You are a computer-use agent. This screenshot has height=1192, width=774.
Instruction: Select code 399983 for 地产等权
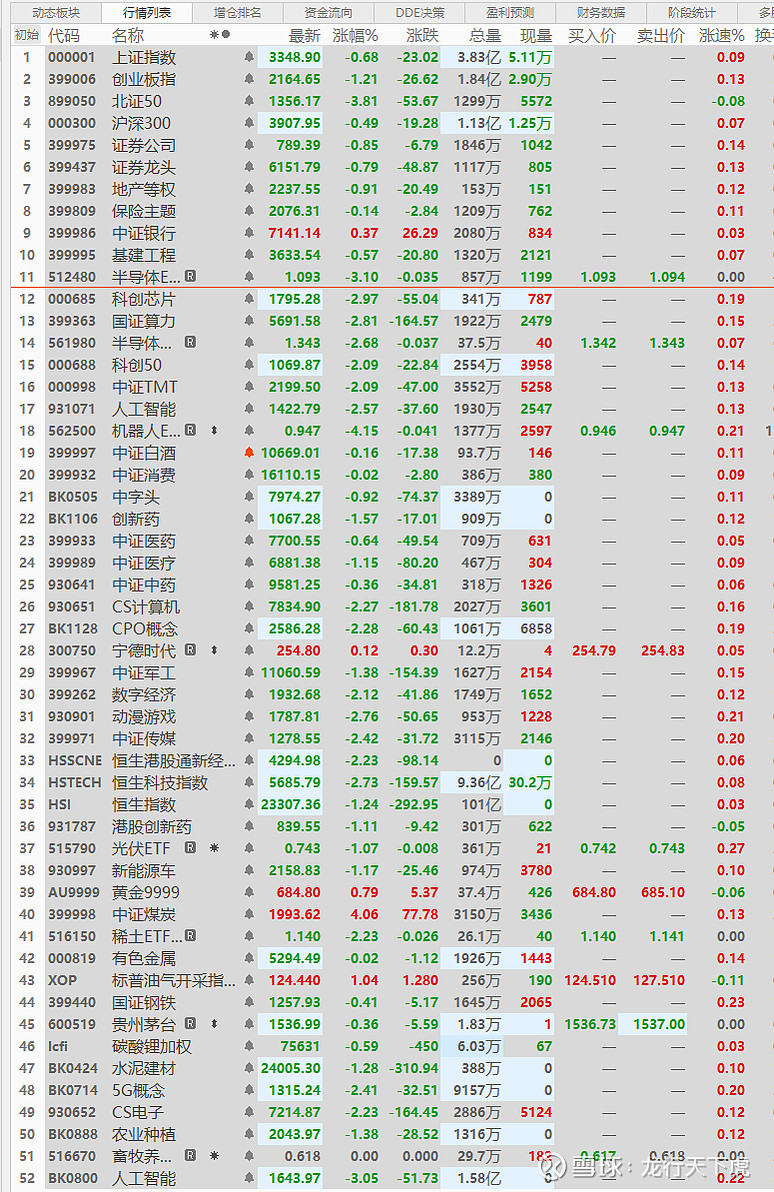(x=71, y=189)
